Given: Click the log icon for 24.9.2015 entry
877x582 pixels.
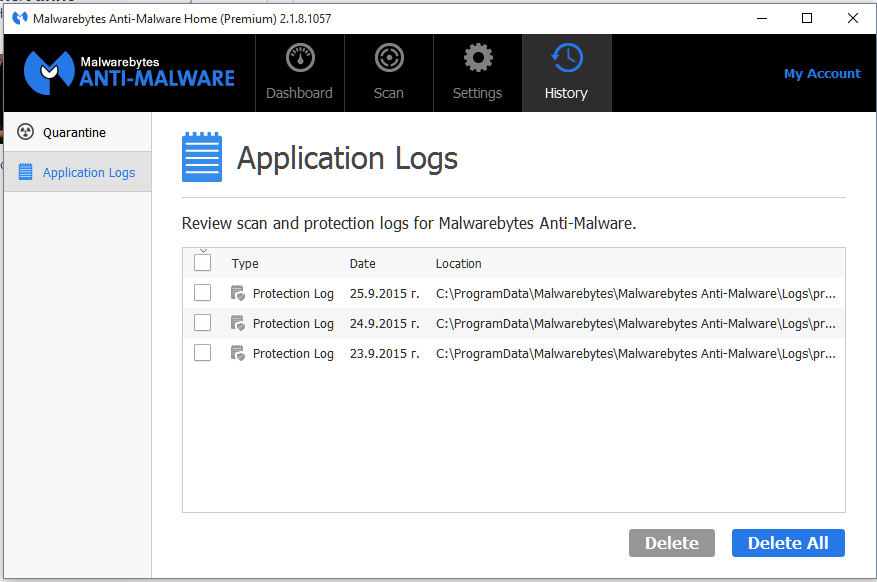Looking at the screenshot, I should [238, 323].
